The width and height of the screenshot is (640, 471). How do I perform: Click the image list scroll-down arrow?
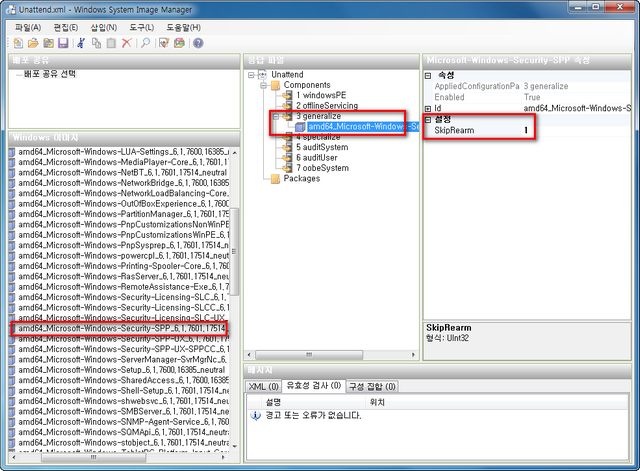pyautogui.click(x=234, y=447)
